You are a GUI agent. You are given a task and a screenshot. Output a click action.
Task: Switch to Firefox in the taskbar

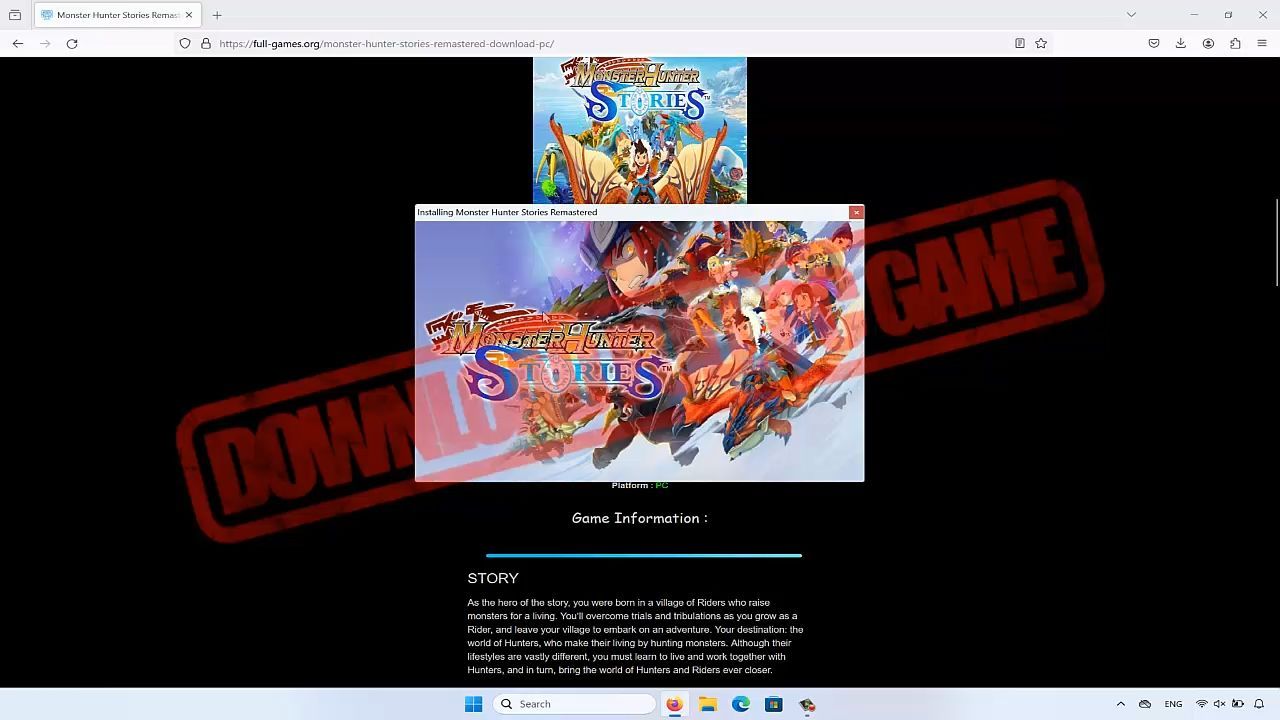point(675,704)
